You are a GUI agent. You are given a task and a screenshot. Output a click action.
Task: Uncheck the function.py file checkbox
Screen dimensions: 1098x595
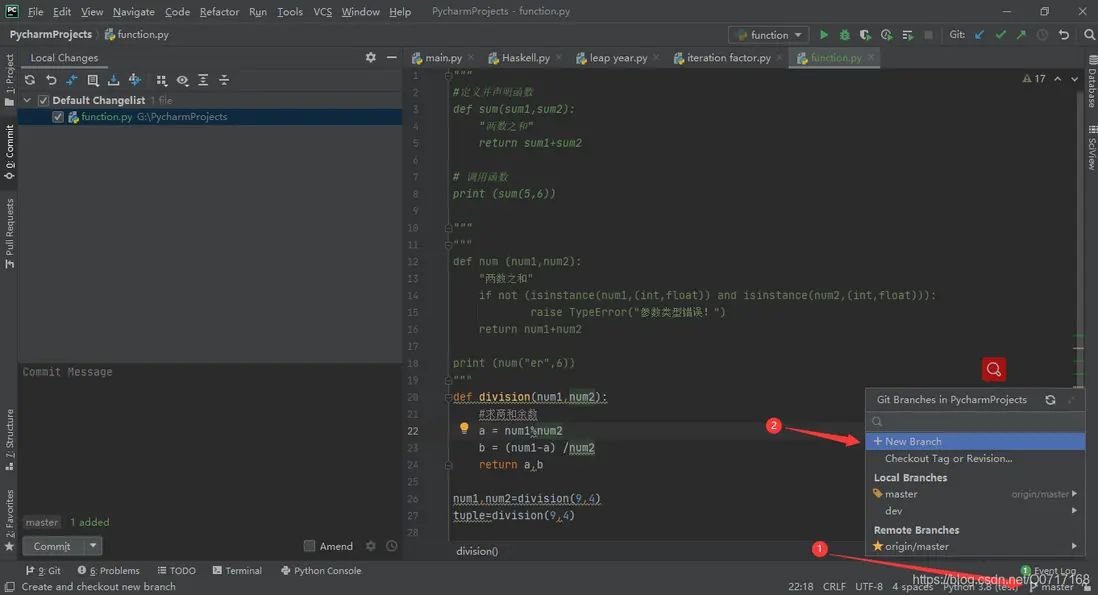pyautogui.click(x=58, y=117)
